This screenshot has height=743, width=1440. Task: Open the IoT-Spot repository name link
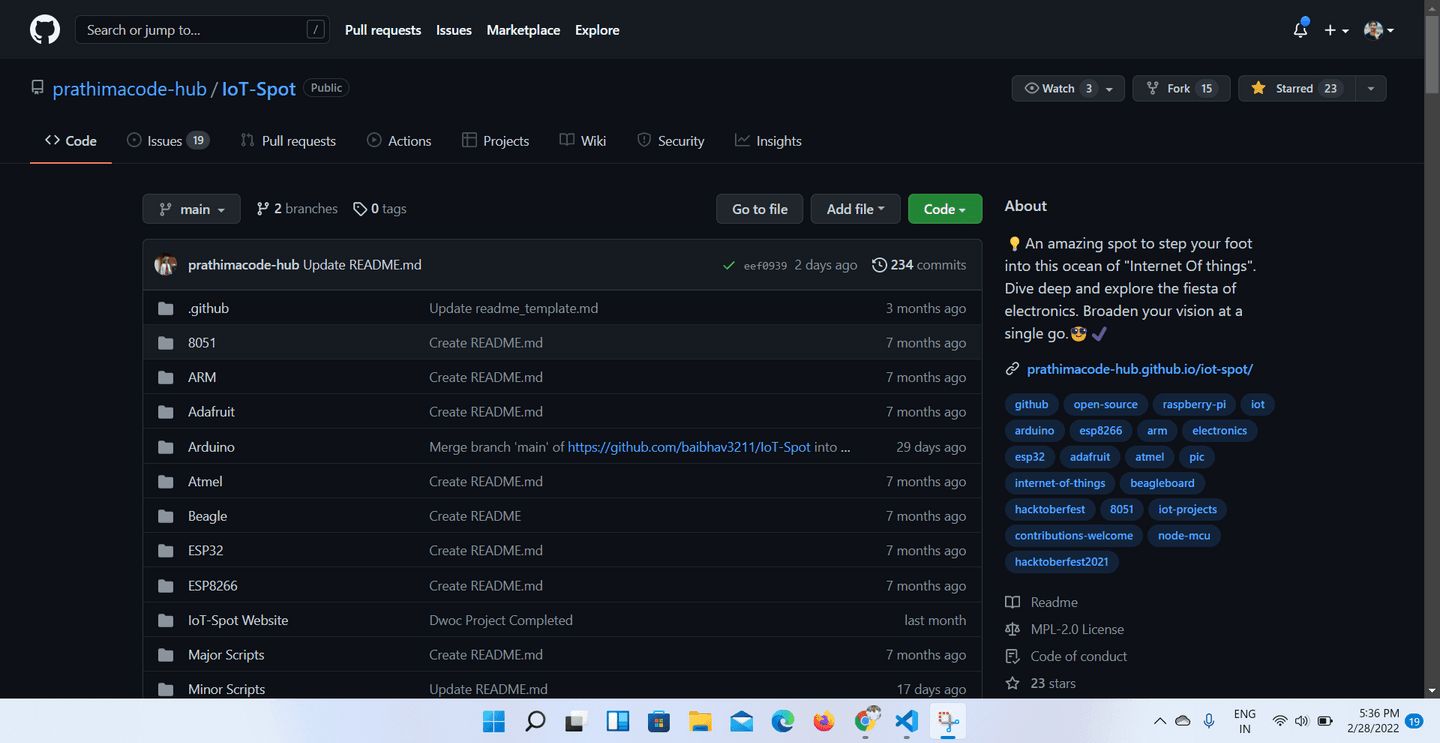coord(259,88)
